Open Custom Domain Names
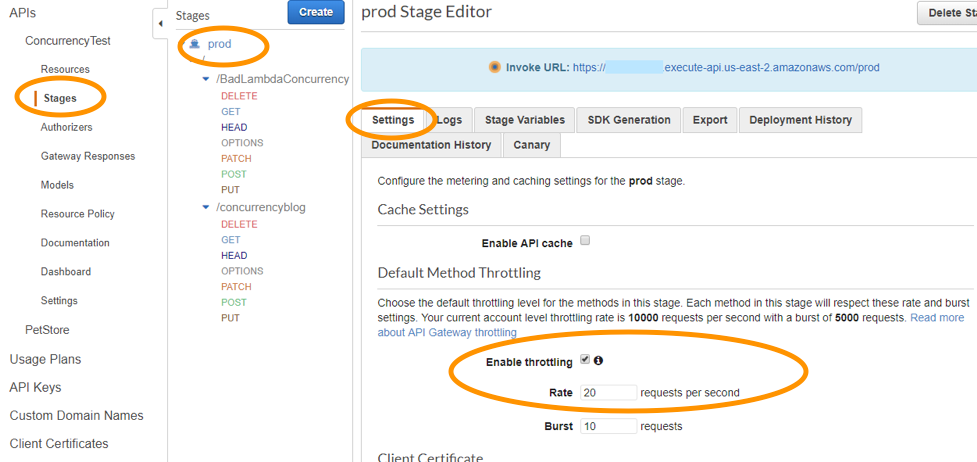The width and height of the screenshot is (977, 462). coord(76,415)
